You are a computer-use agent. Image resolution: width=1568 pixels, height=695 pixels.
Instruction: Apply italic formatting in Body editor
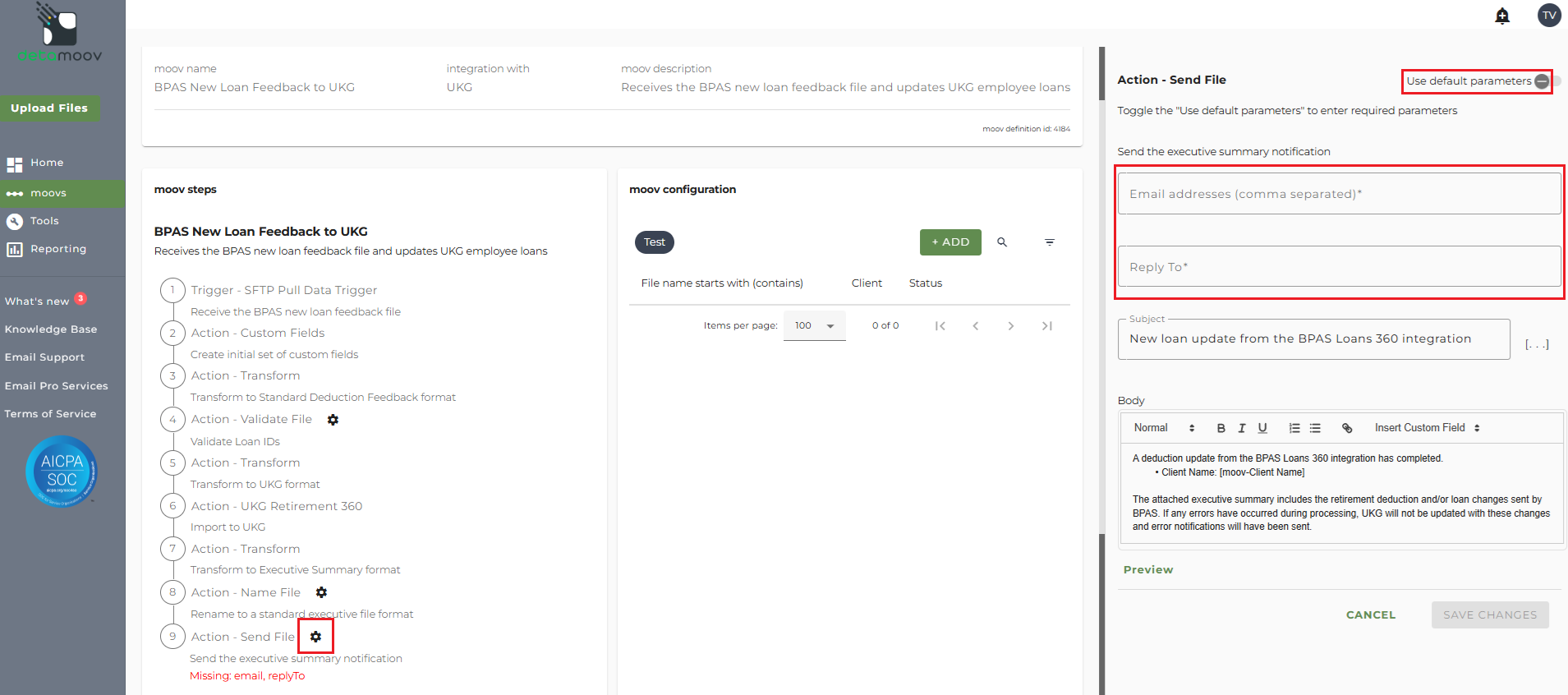point(1242,428)
